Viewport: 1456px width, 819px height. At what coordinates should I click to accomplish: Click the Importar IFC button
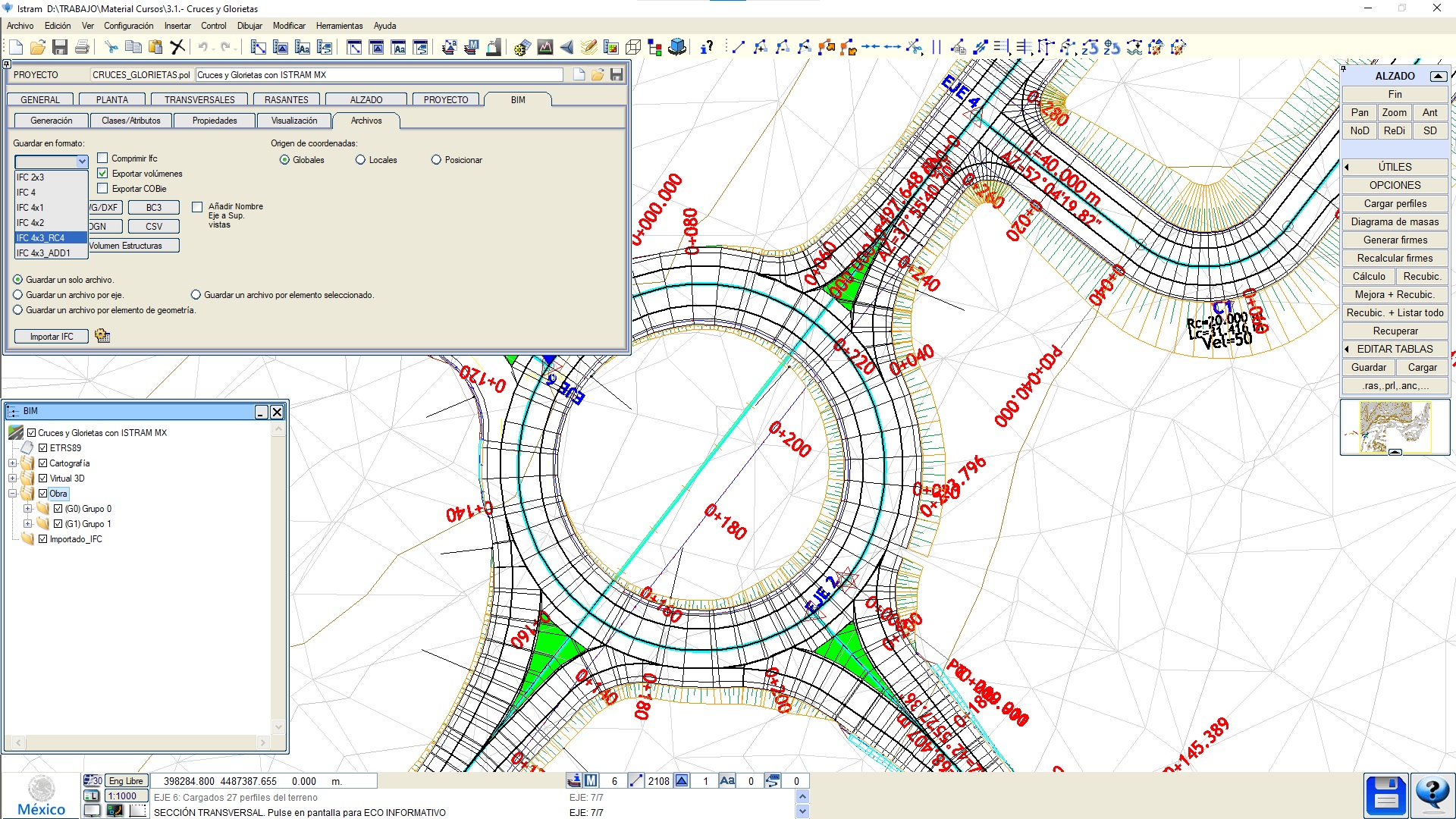pos(52,337)
